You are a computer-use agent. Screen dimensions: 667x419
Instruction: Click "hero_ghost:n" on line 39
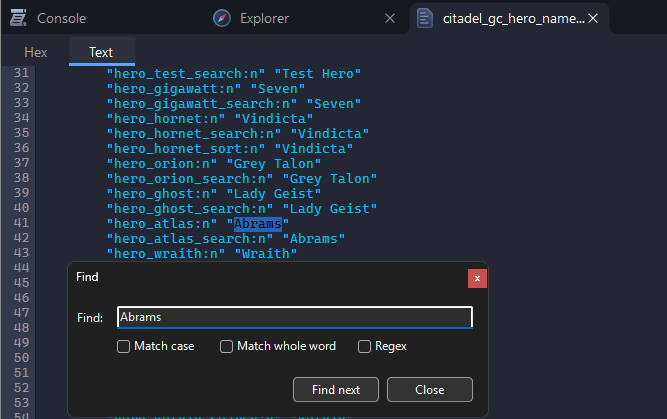pos(162,194)
